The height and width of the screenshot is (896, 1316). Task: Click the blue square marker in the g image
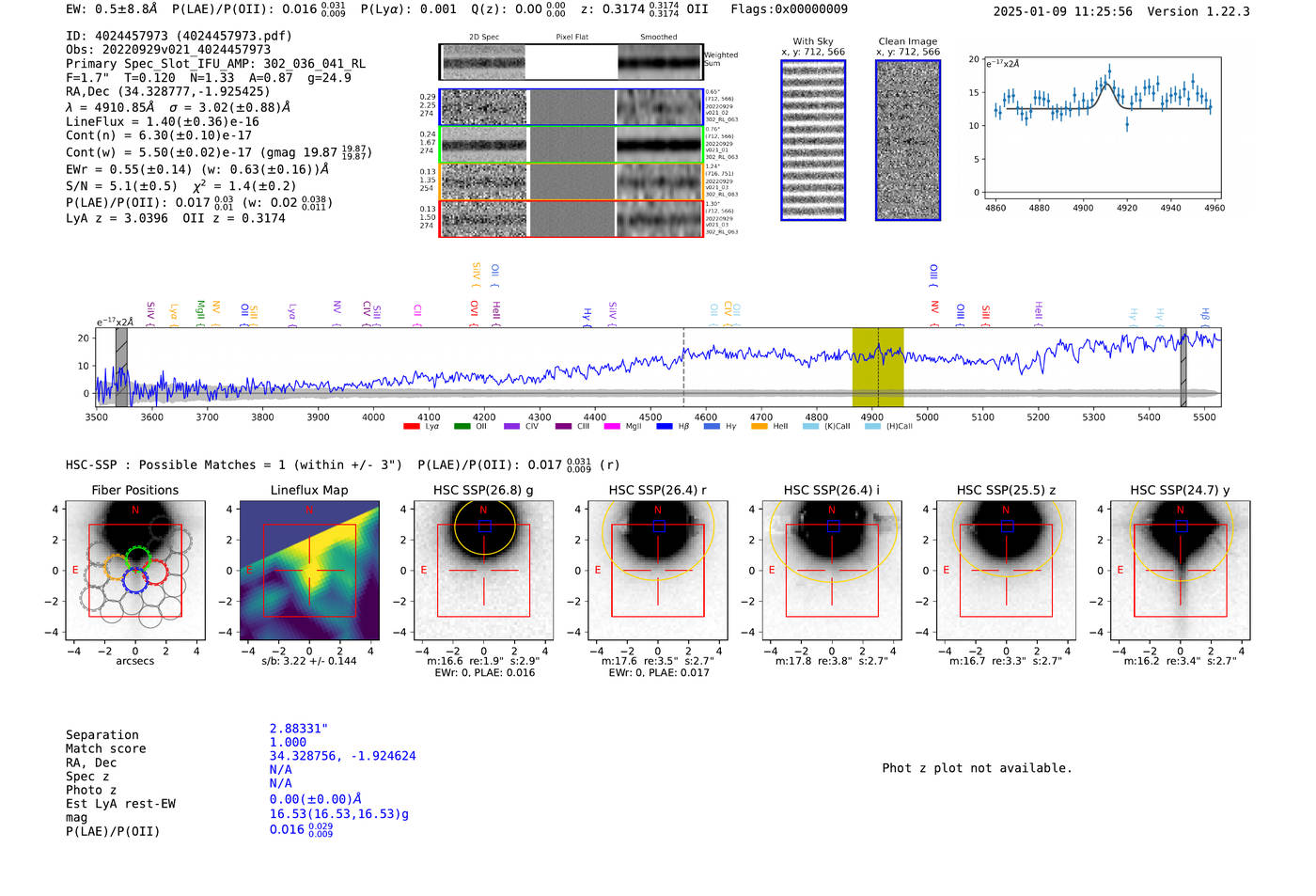tap(485, 527)
